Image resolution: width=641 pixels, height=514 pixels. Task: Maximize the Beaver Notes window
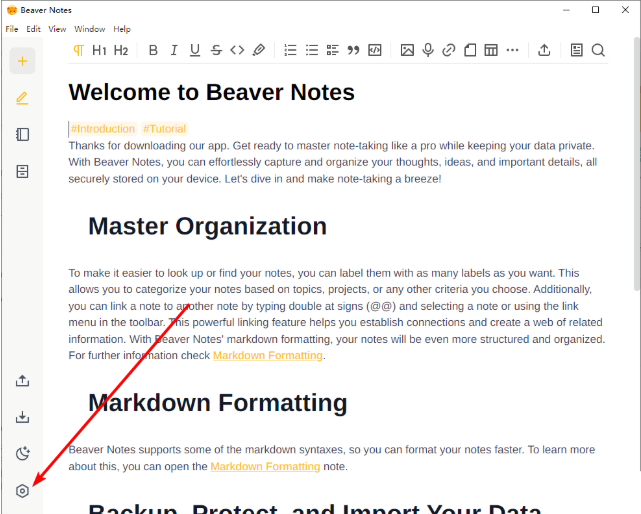[596, 10]
